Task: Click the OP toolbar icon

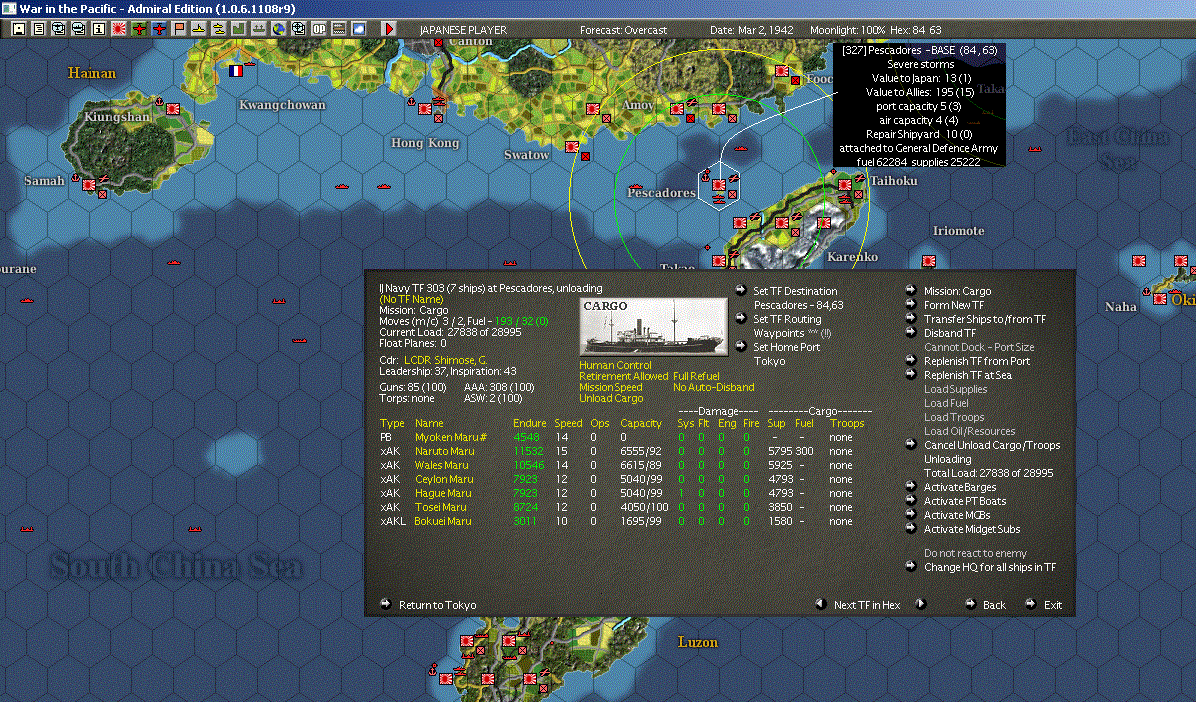Action: pyautogui.click(x=318, y=29)
